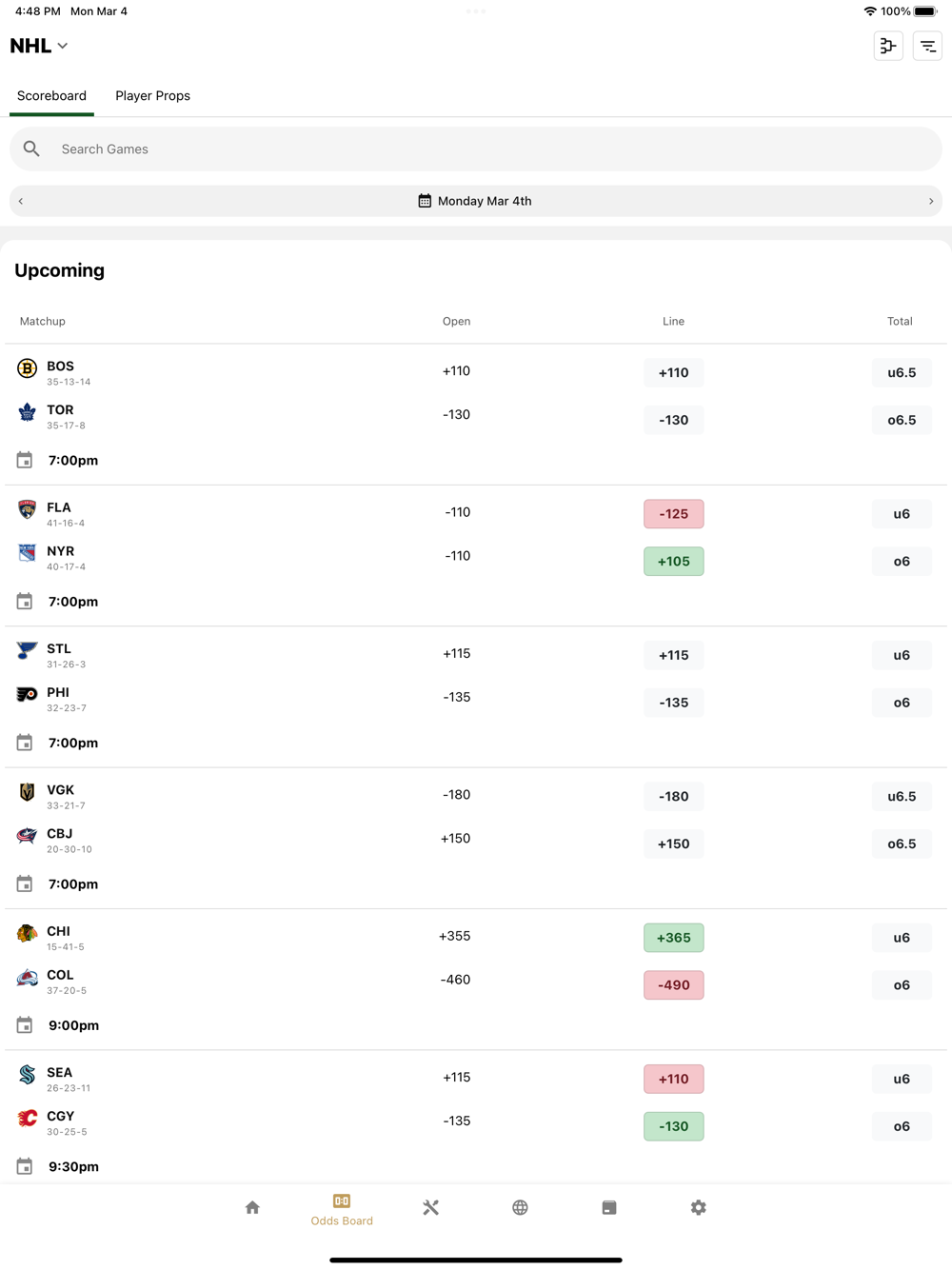
Task: Open the filter options icon
Action: (927, 46)
